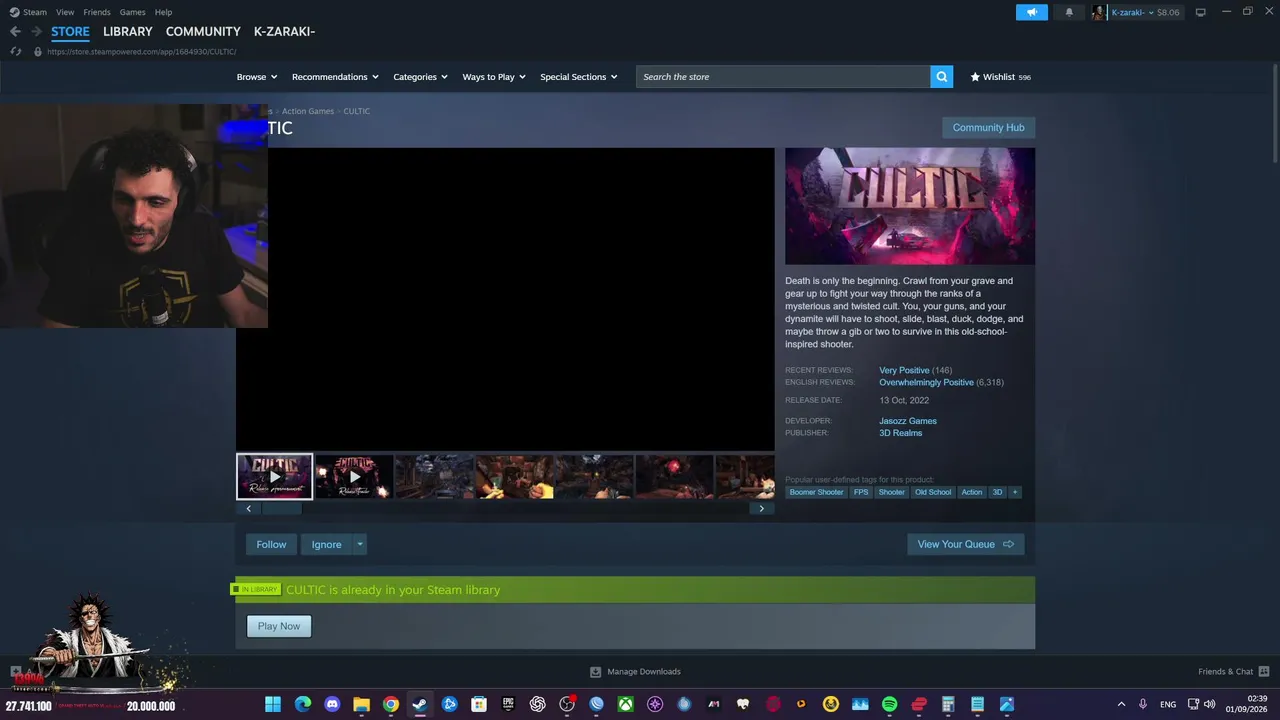Open the Wishlist link
Viewport: 1280px width, 720px height.
pos(1000,77)
